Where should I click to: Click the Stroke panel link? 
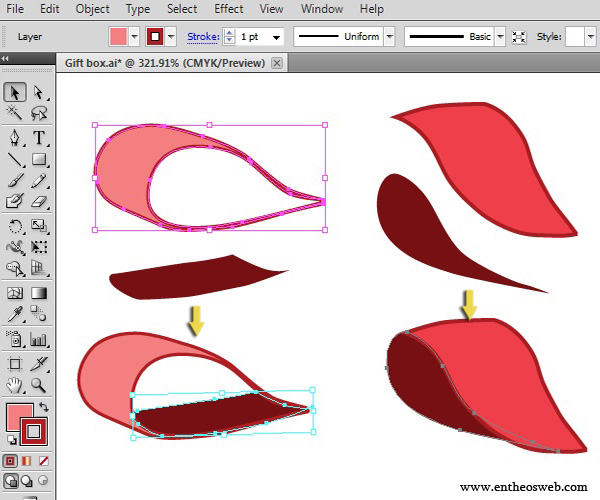pyautogui.click(x=202, y=37)
